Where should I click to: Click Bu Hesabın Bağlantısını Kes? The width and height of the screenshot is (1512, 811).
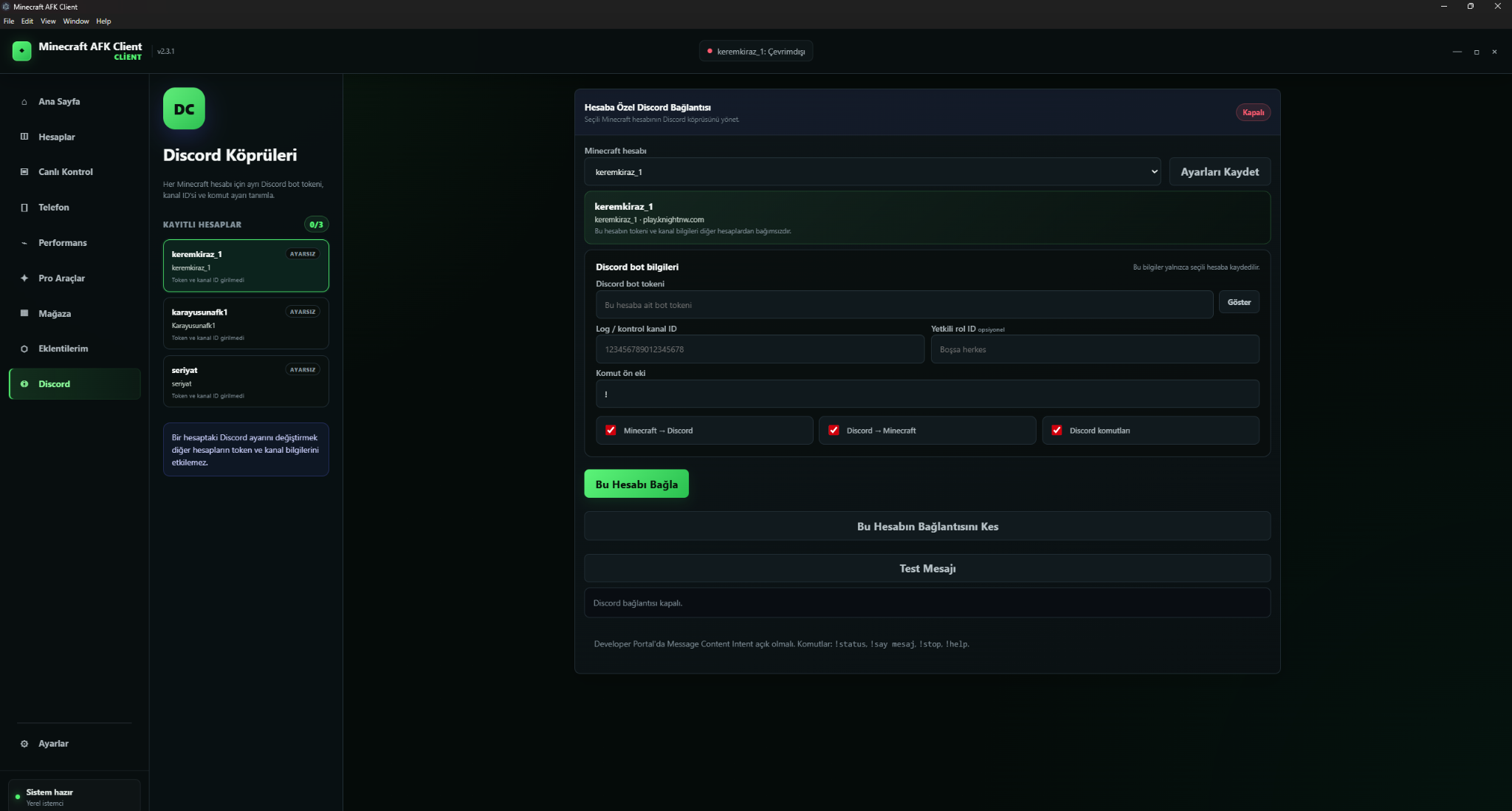click(927, 526)
